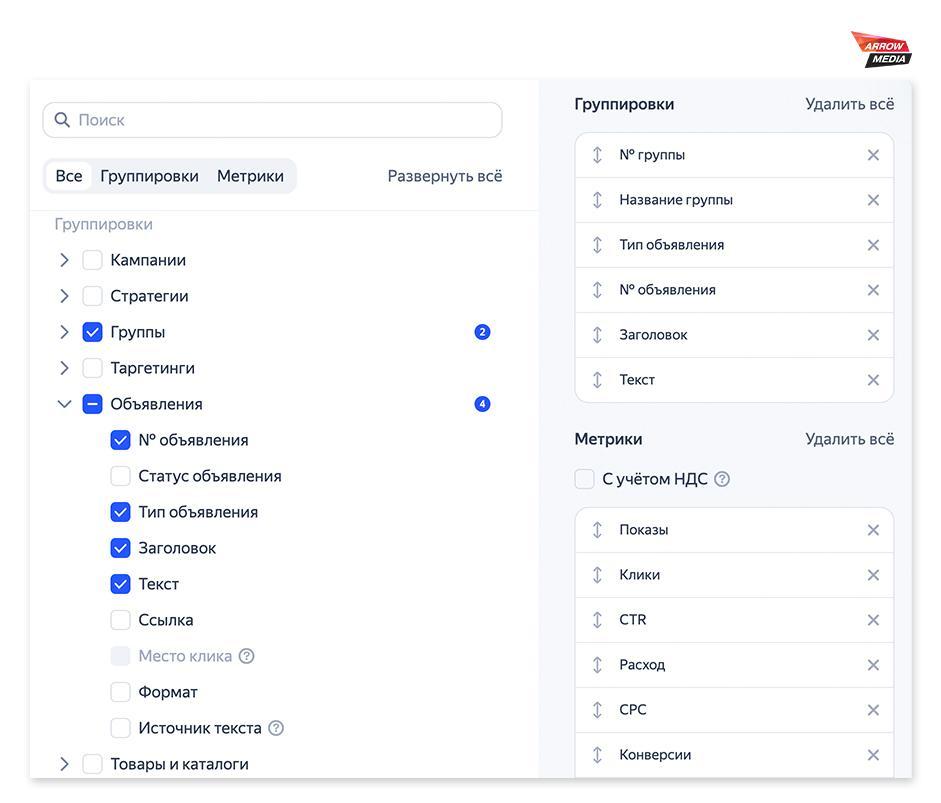
Task: Open the hint icon beside «Место клика»
Action: [x=244, y=655]
